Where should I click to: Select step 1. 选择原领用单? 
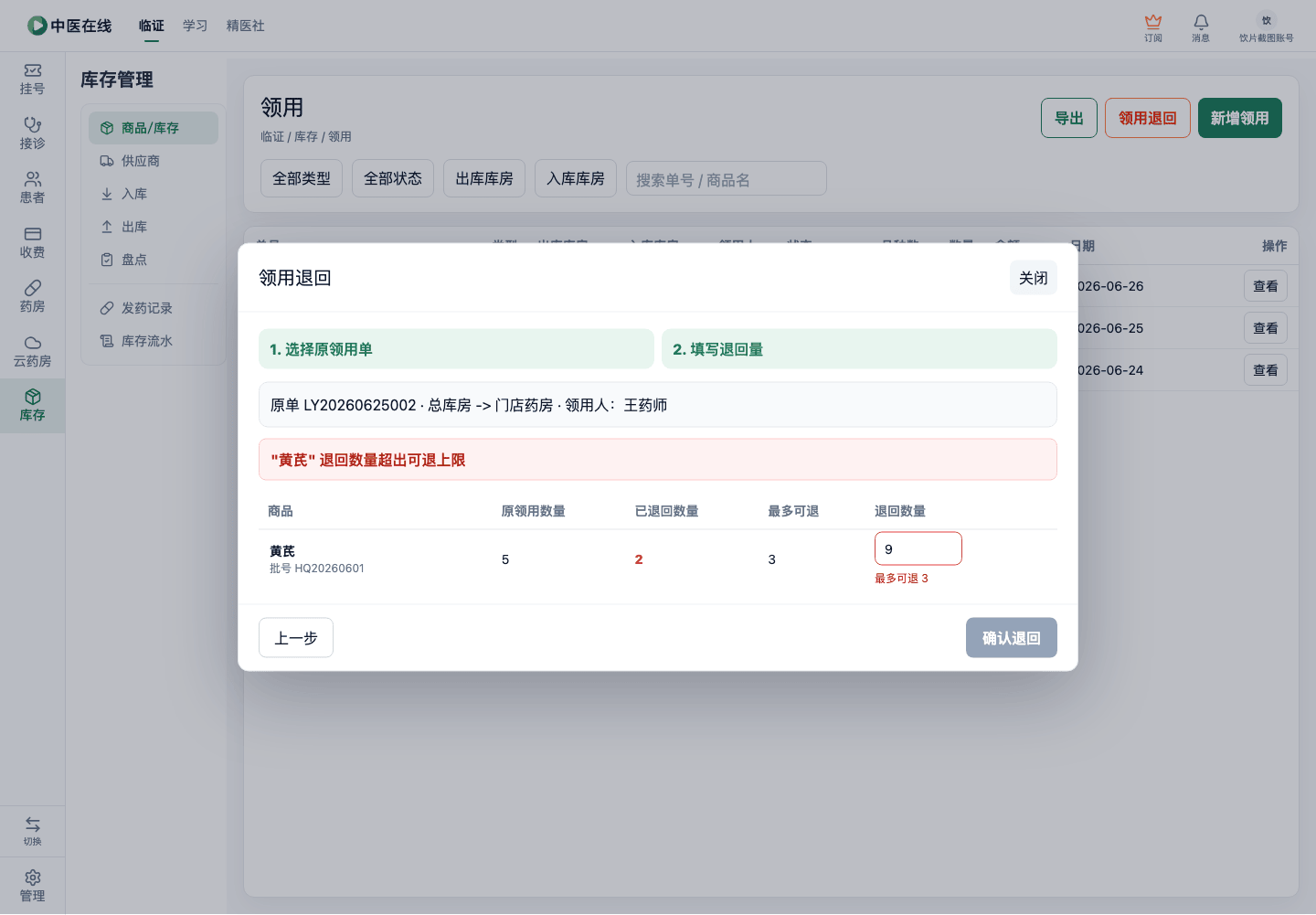[456, 349]
